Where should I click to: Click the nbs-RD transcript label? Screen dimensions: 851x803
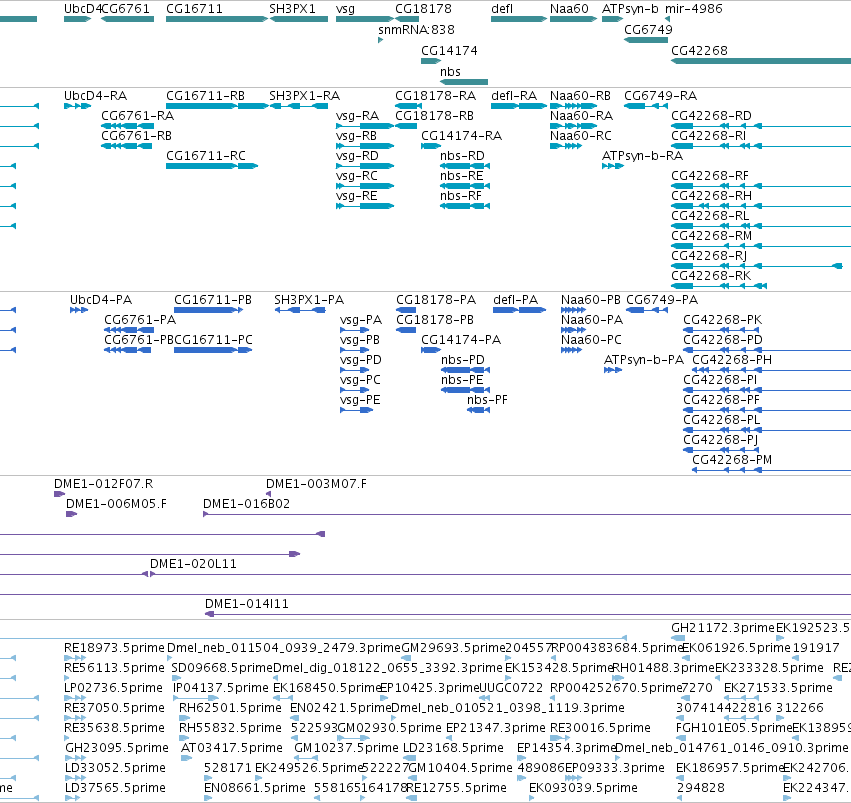(462, 156)
